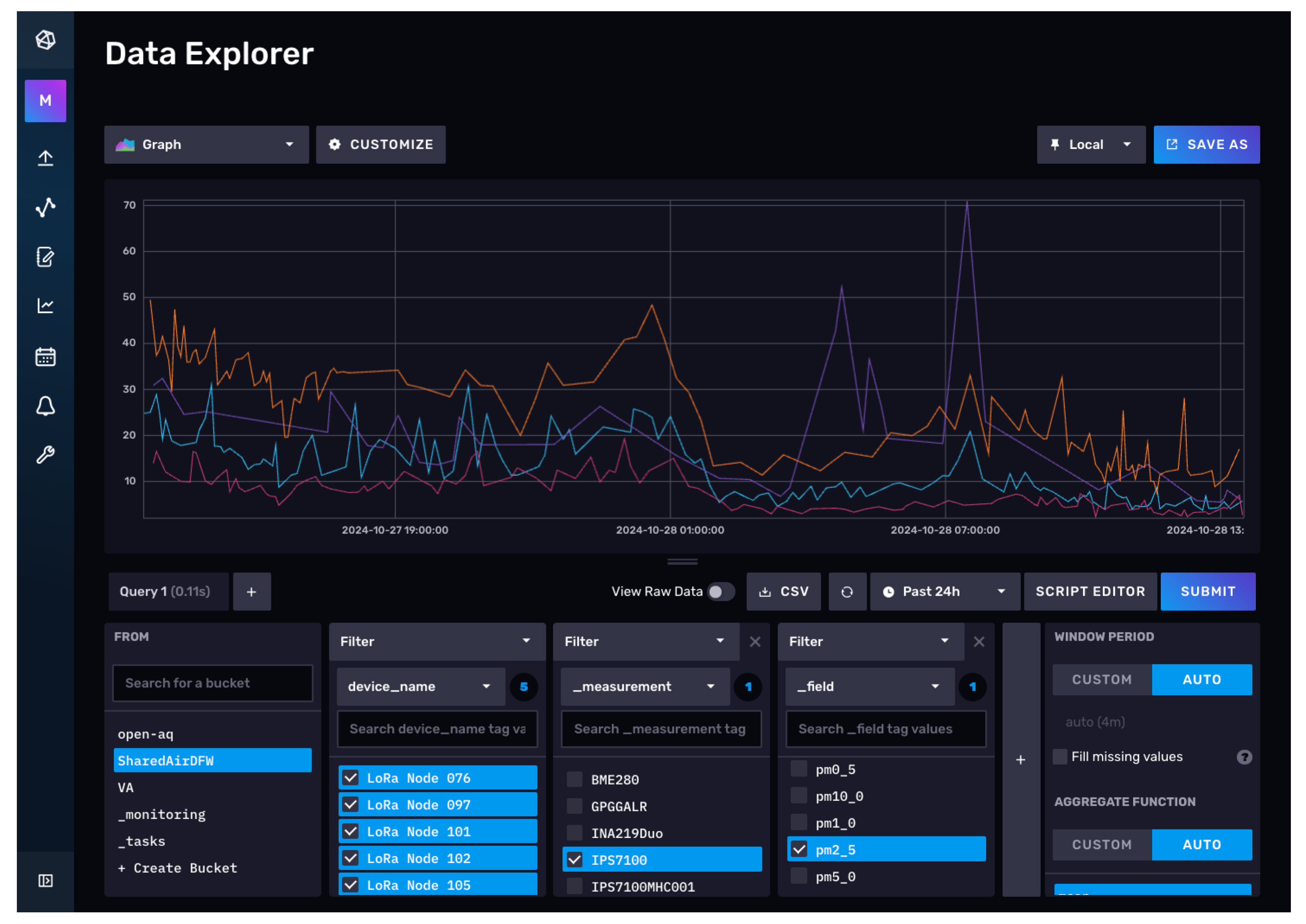Open the Past 24h time range dropdown

click(x=945, y=592)
